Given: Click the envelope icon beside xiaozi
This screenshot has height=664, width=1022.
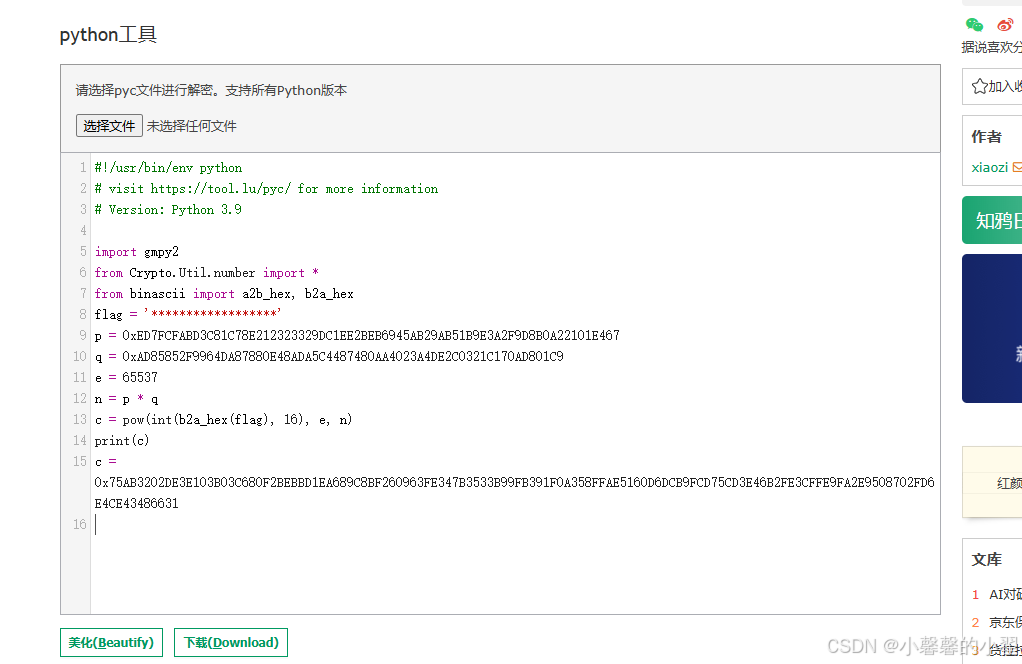Looking at the screenshot, I should (1017, 167).
